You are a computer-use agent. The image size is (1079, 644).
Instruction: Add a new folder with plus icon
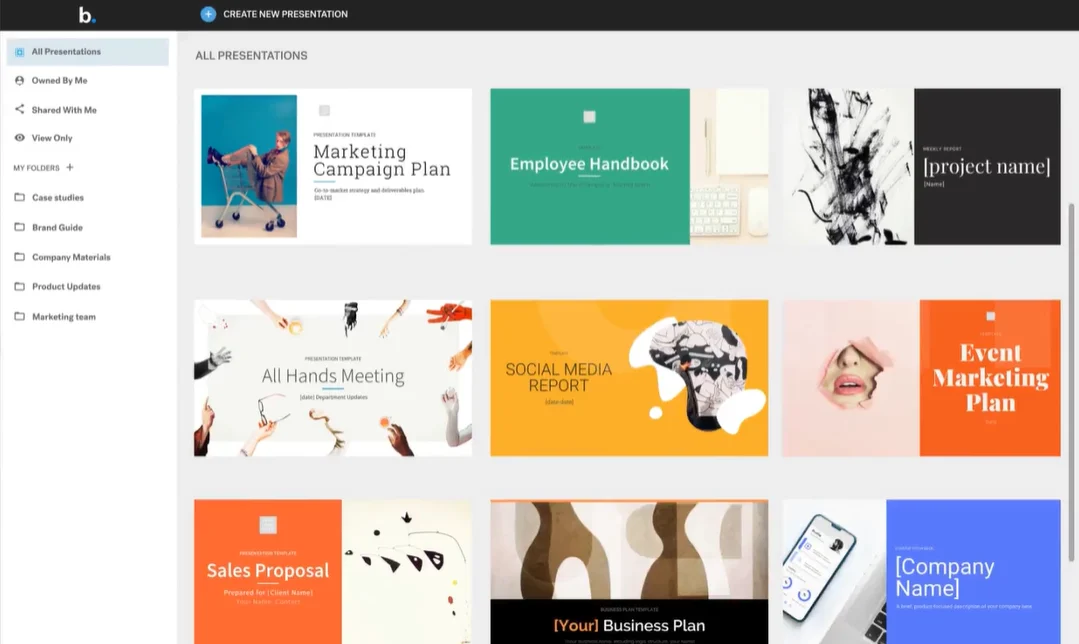coord(70,168)
